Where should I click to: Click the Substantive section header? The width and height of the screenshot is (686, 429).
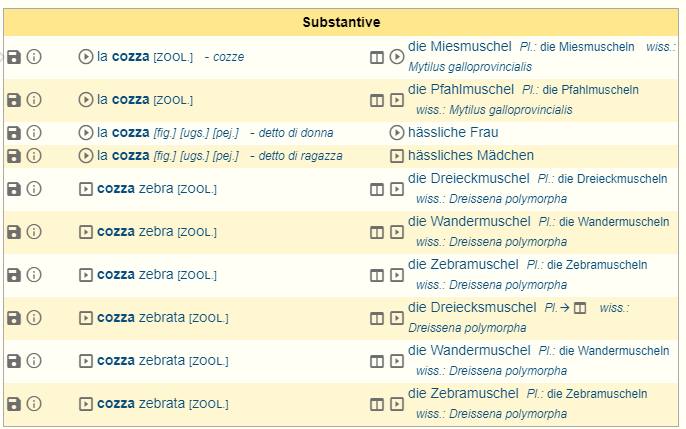point(342,22)
